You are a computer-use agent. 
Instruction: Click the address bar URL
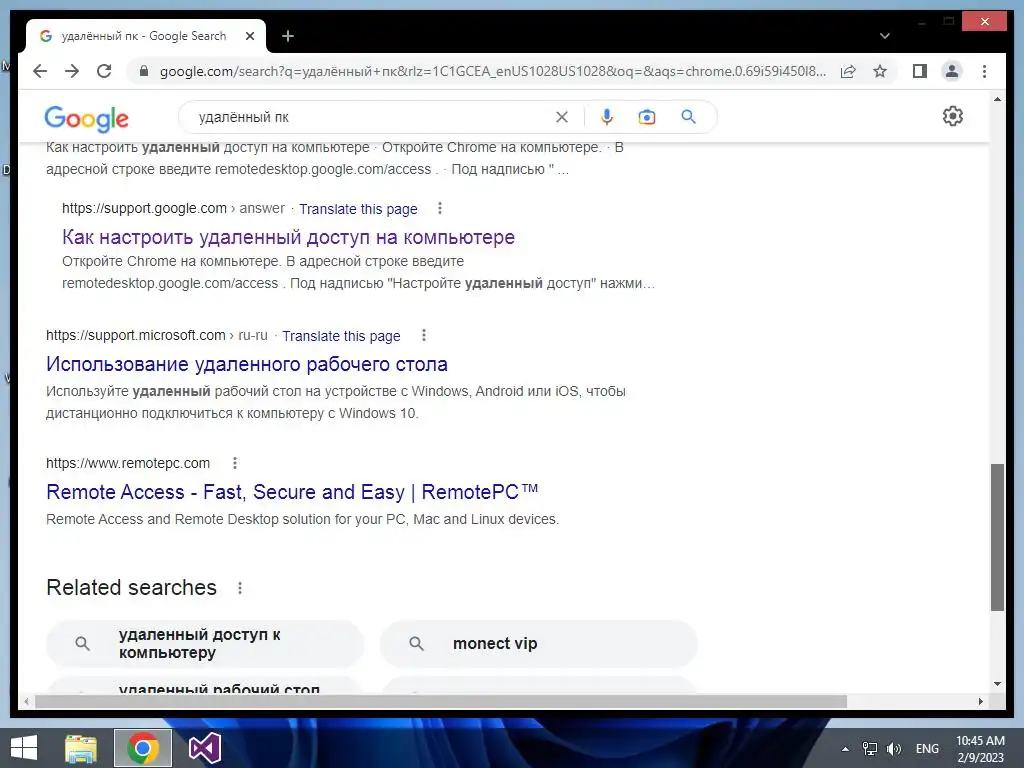click(x=492, y=71)
